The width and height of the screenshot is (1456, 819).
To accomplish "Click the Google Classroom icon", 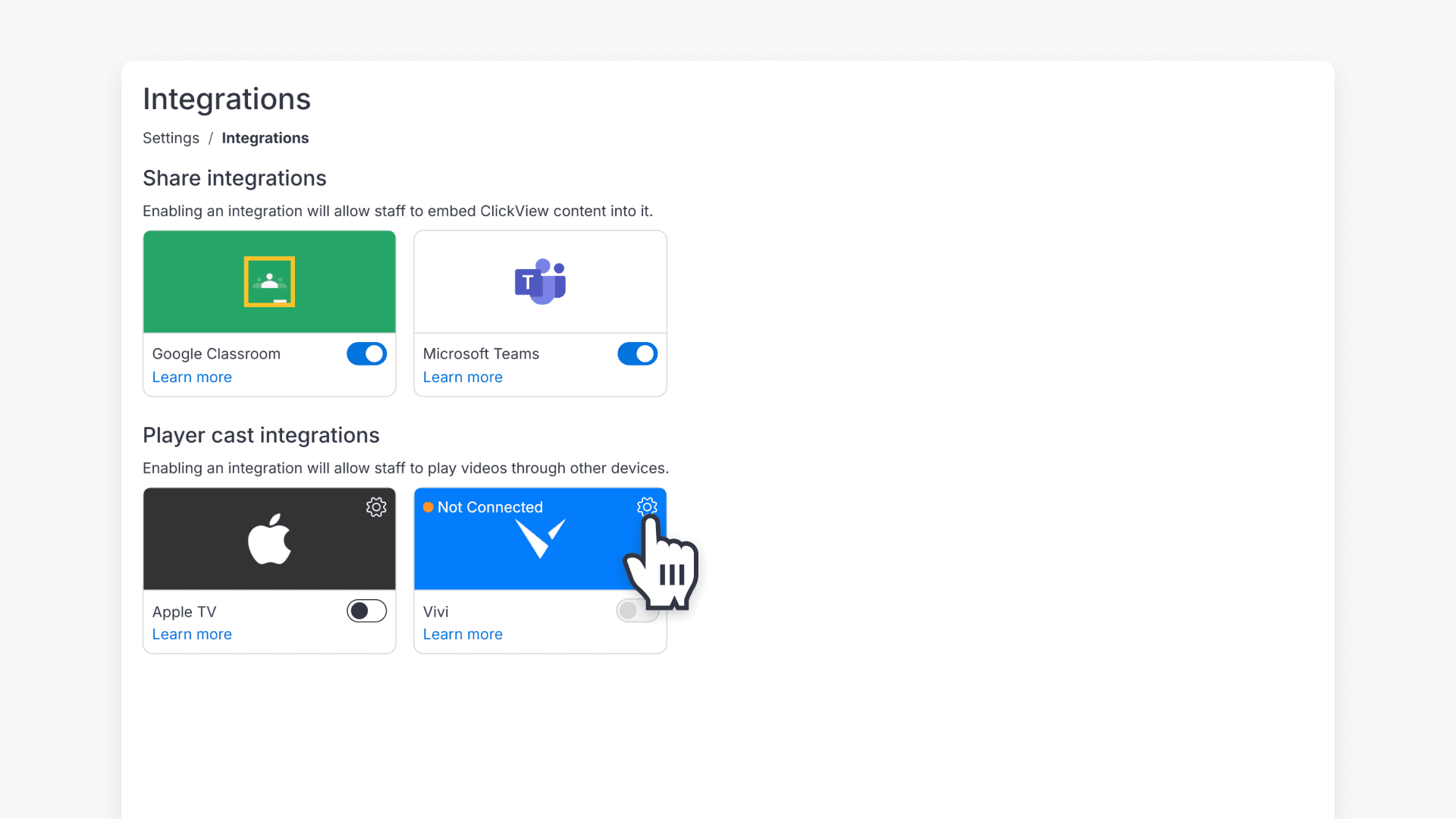I will click(268, 281).
